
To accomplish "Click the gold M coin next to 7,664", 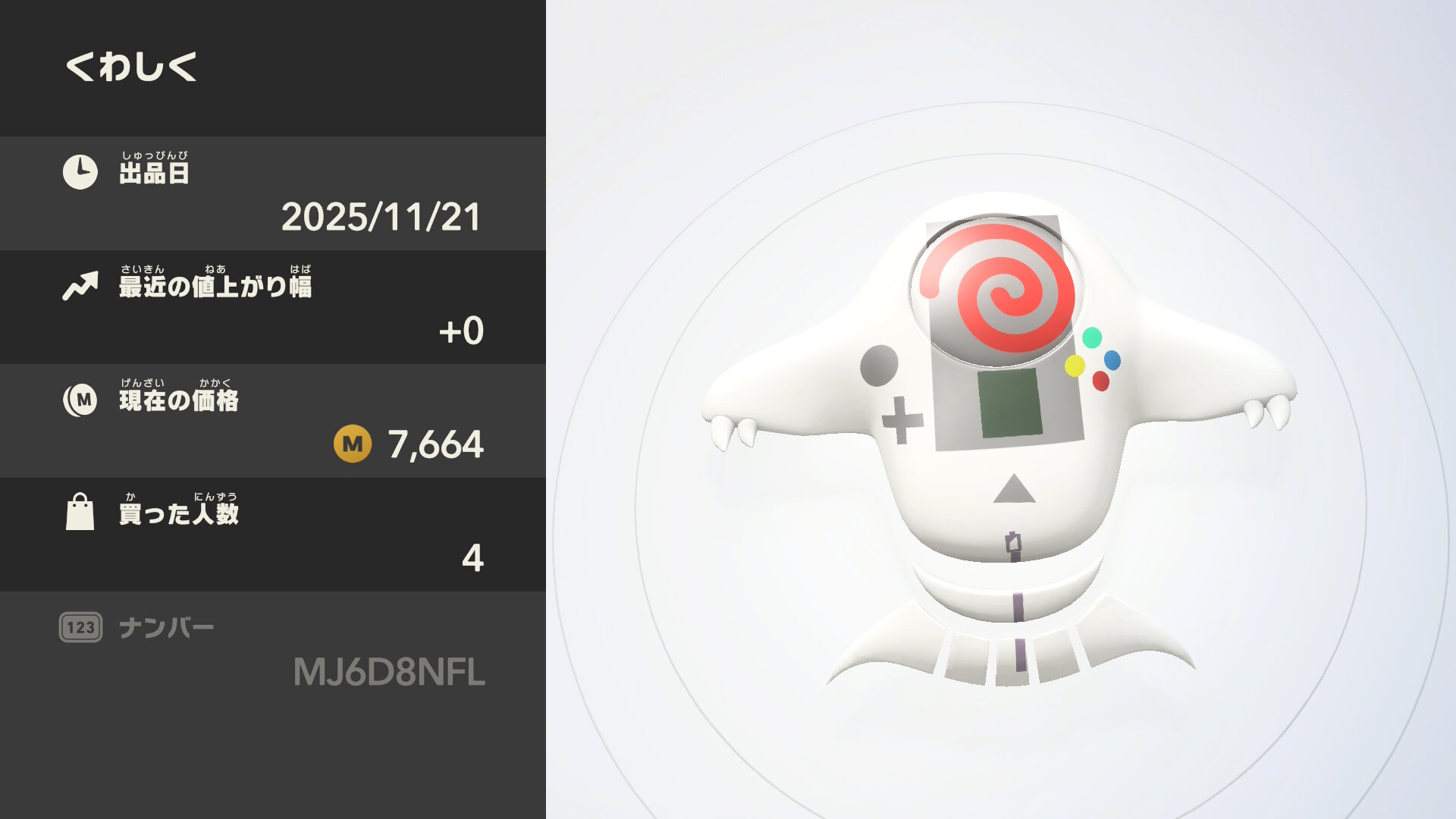I will 353,444.
